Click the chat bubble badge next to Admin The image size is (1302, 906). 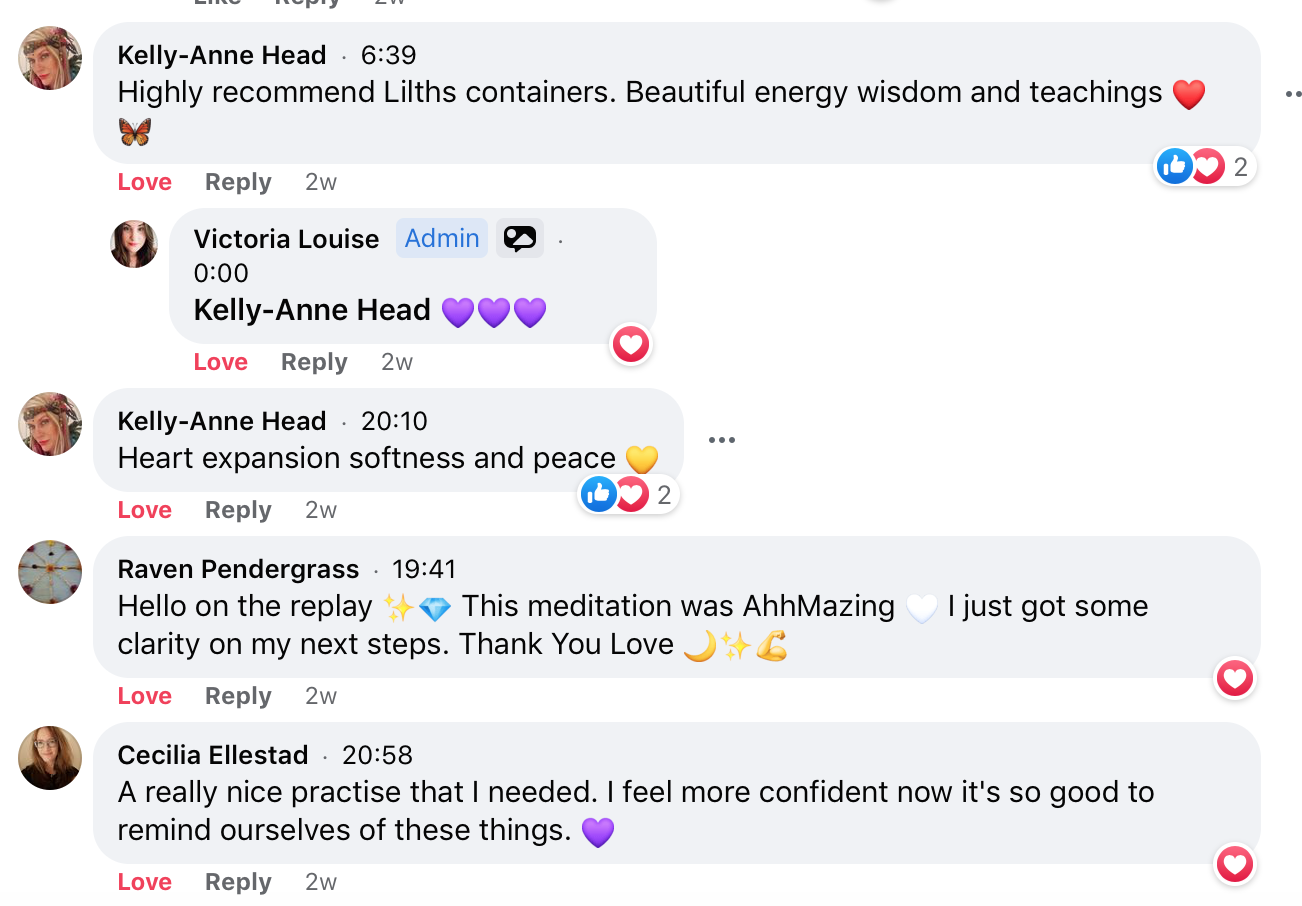pyautogui.click(x=520, y=239)
